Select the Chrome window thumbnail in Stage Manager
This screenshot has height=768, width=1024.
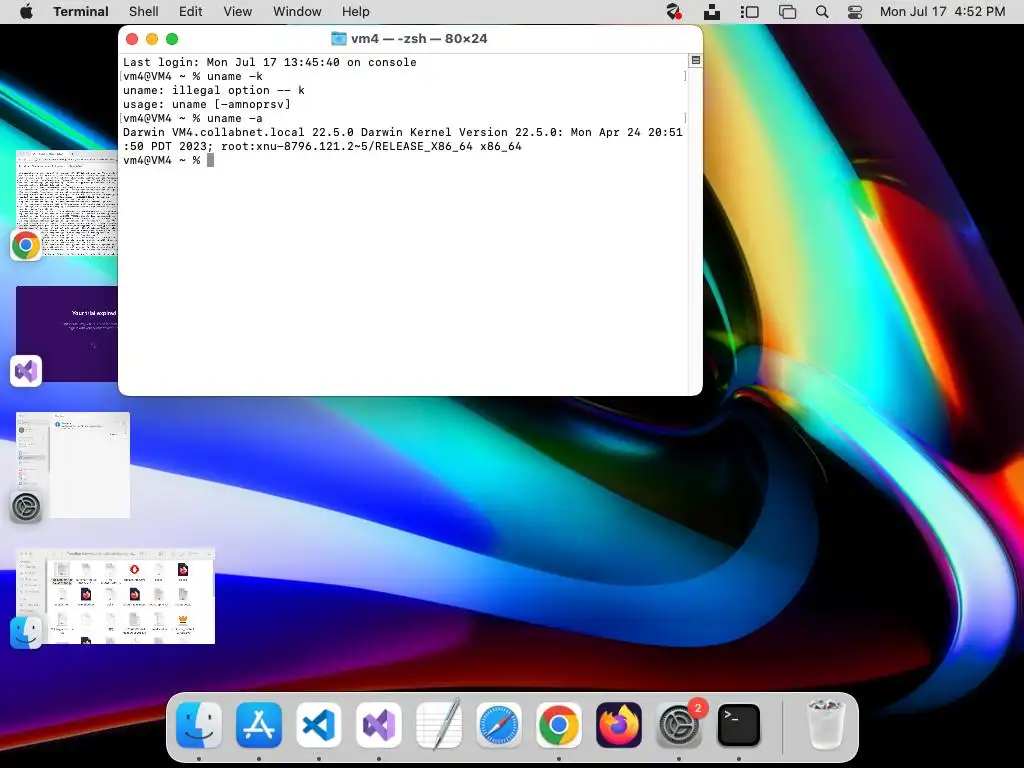point(67,202)
